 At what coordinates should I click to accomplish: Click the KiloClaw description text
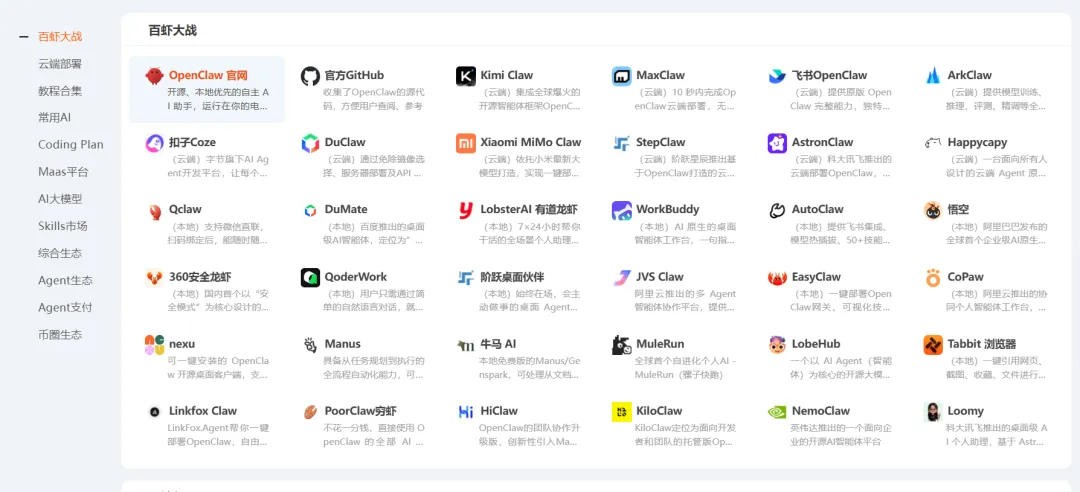685,435
